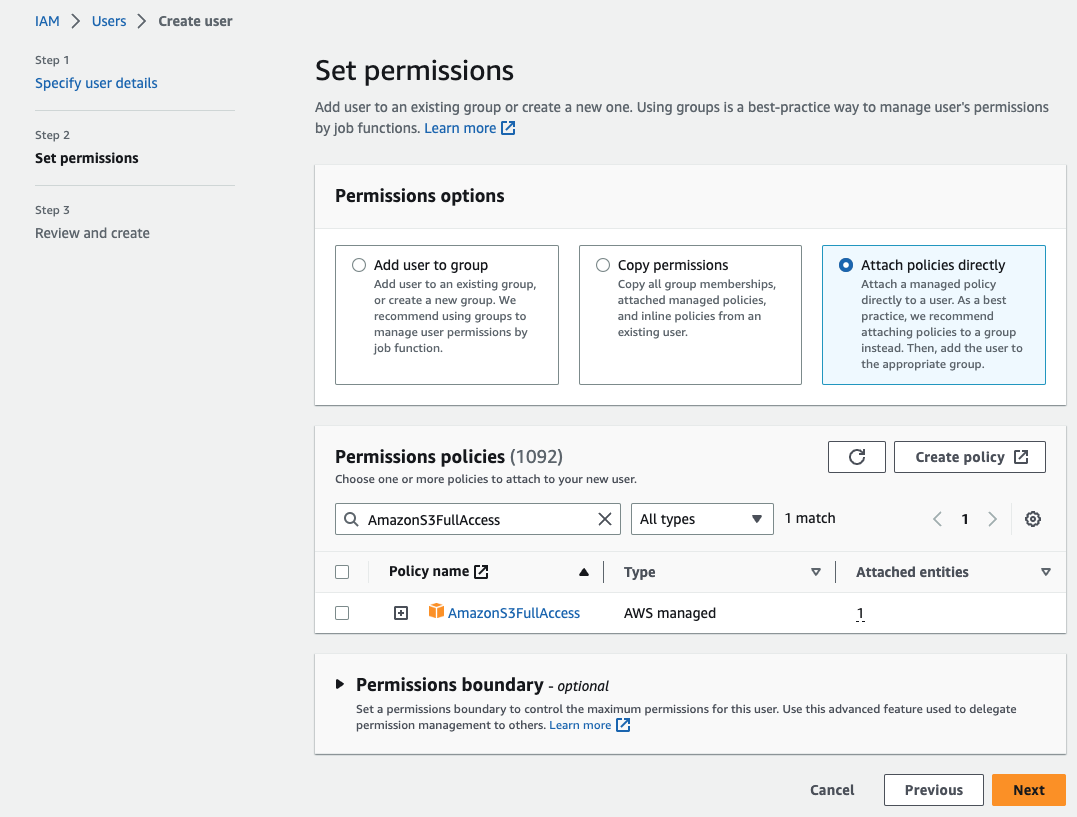Toggle the select-all policies header checkbox
The height and width of the screenshot is (817, 1077).
[x=342, y=572]
